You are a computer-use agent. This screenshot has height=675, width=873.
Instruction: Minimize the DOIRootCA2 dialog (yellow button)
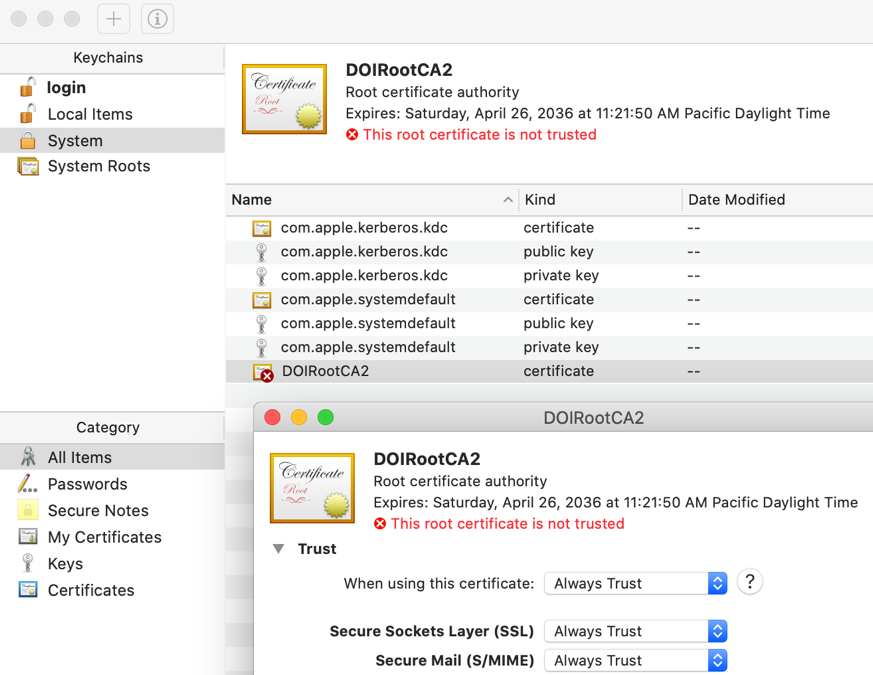coord(299,417)
